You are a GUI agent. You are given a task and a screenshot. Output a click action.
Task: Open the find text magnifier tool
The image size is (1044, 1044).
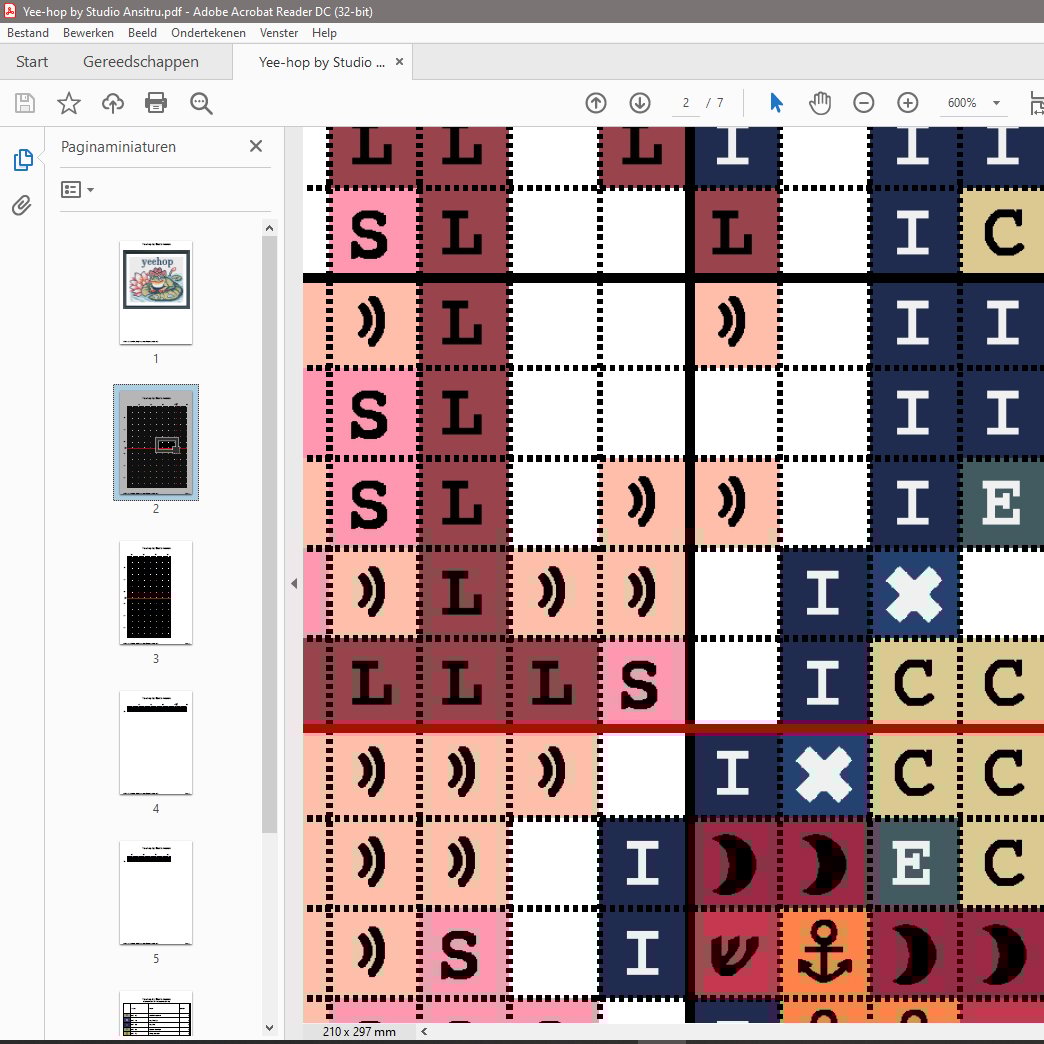click(x=201, y=103)
